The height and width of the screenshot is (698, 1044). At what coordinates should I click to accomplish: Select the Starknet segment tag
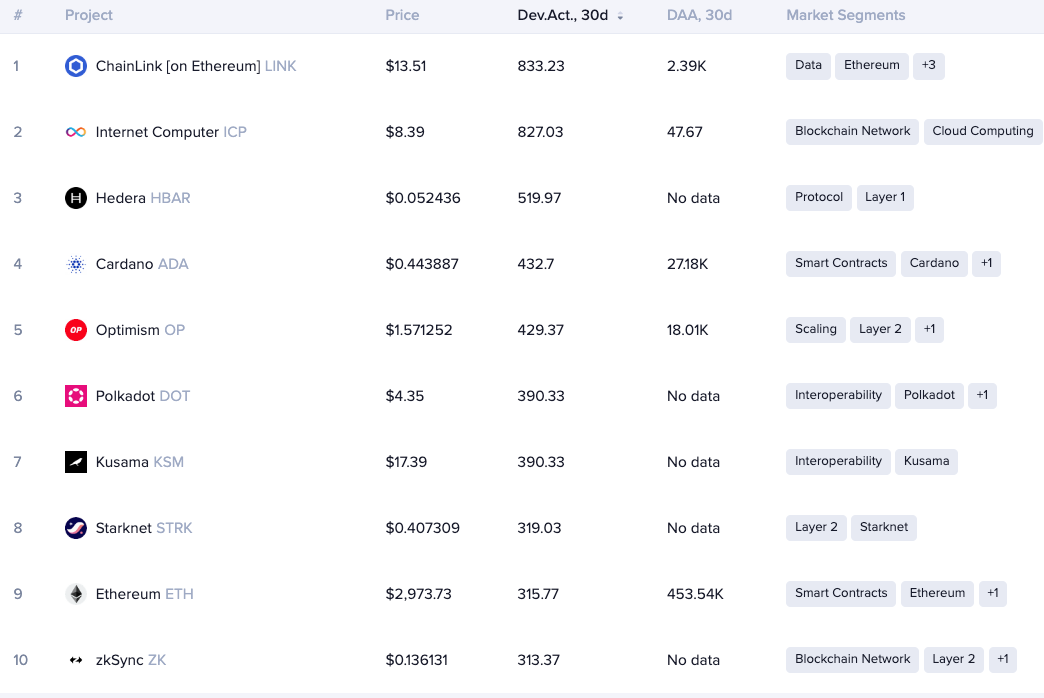pos(884,527)
